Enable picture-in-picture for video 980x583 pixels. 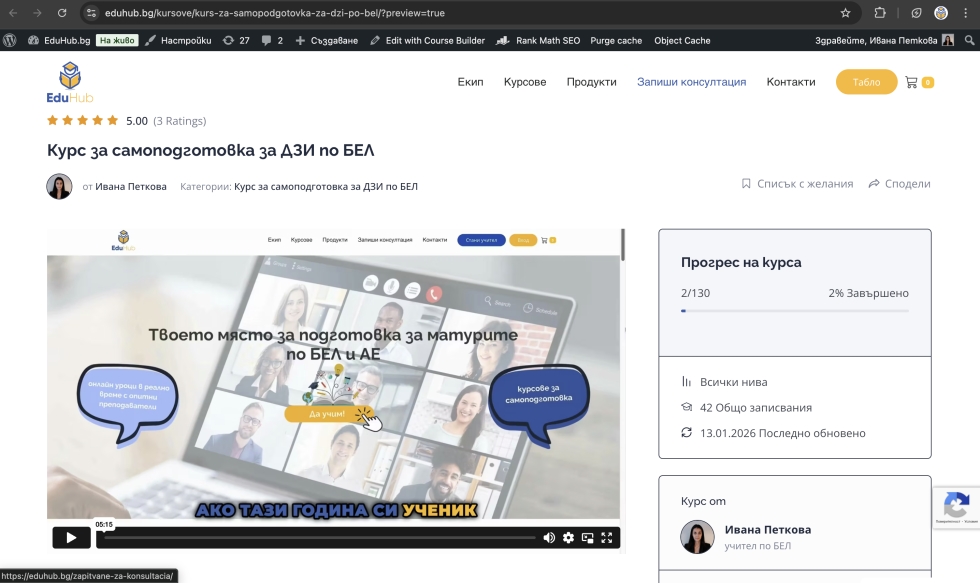tap(587, 537)
